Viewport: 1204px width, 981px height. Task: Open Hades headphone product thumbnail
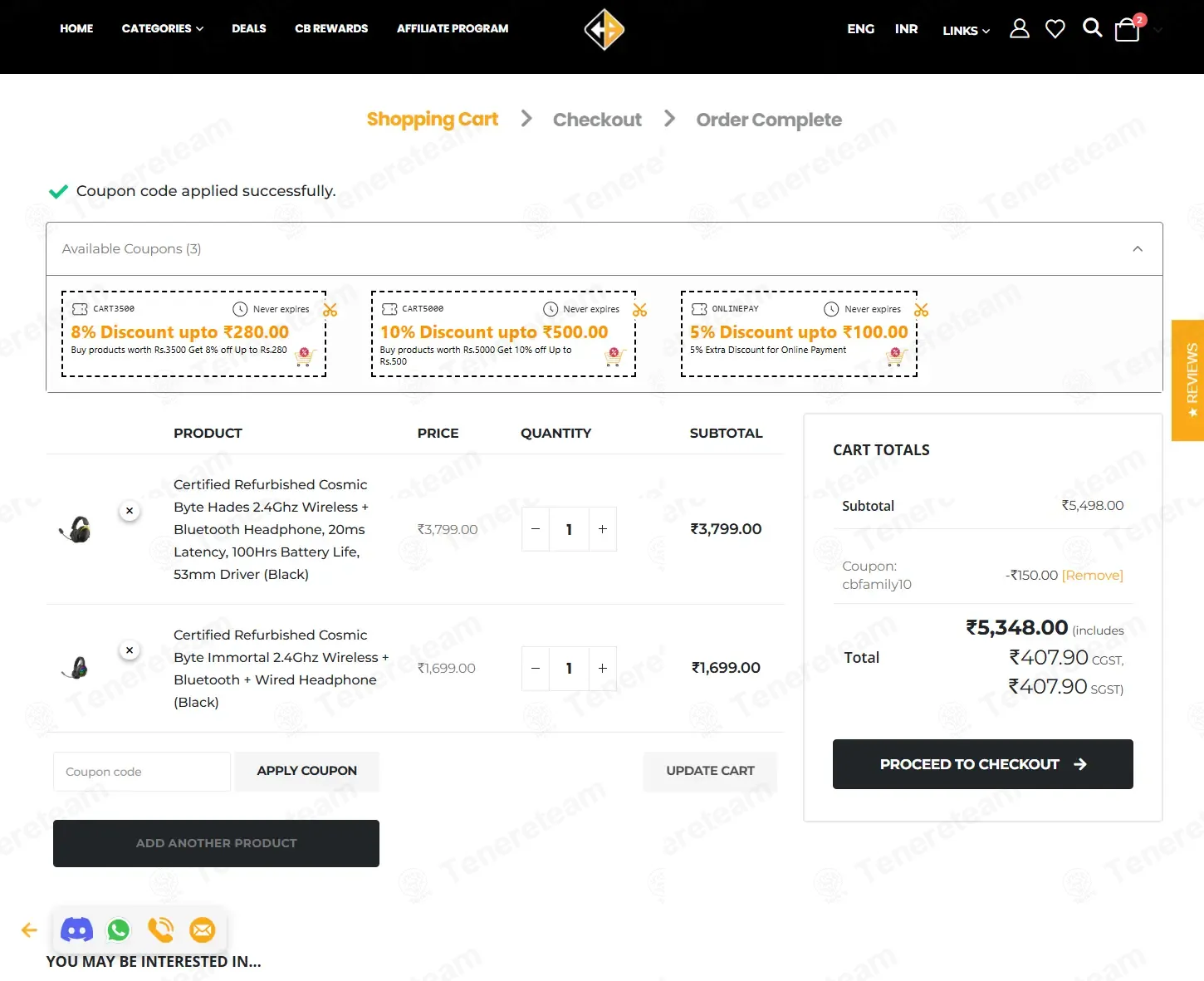click(76, 529)
